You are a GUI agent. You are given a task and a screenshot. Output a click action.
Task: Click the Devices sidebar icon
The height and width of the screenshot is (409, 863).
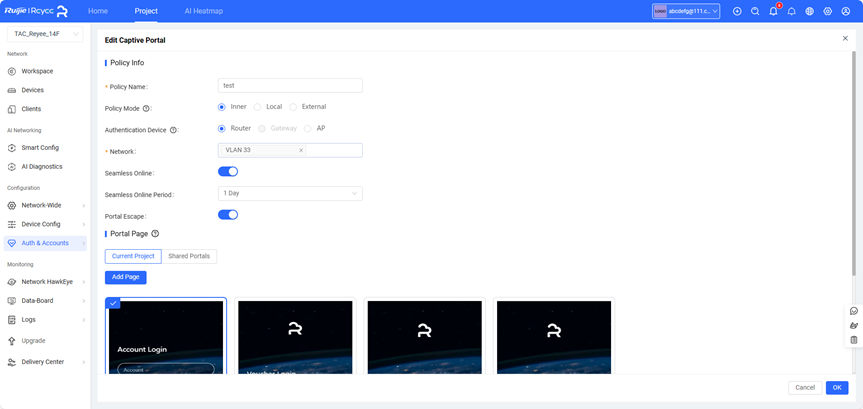(12, 90)
